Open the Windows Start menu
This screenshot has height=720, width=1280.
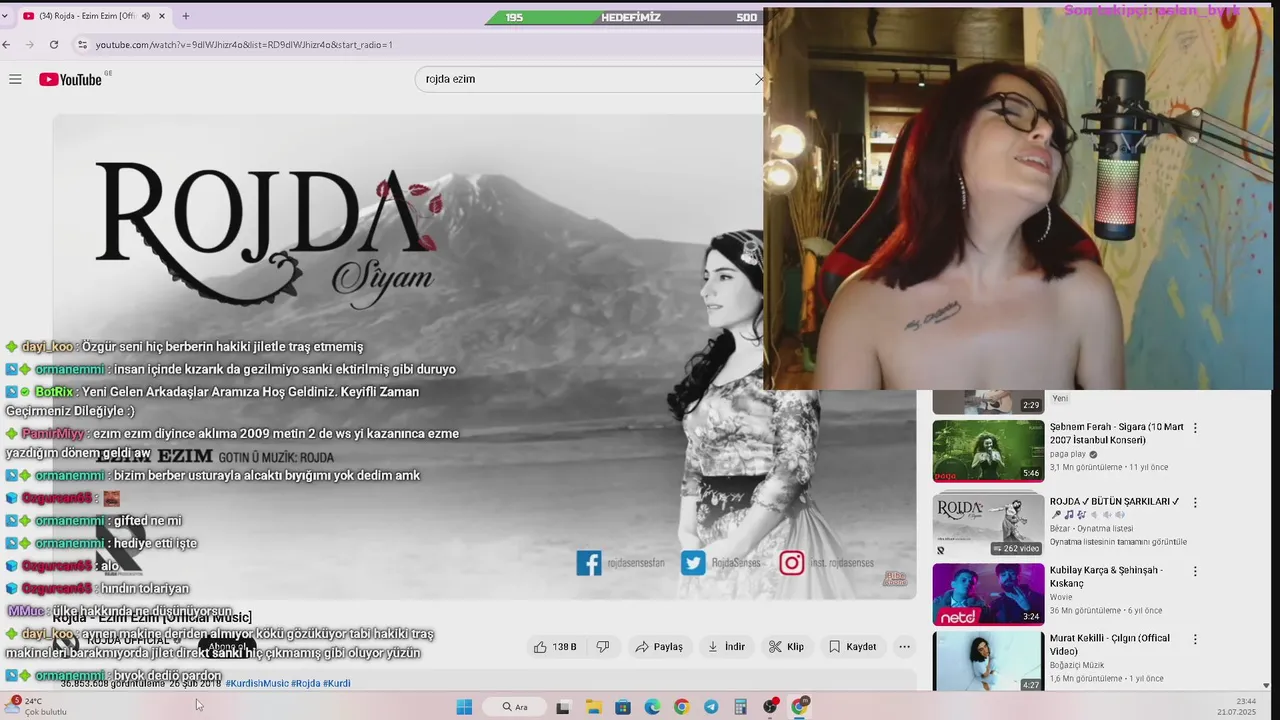pos(464,707)
